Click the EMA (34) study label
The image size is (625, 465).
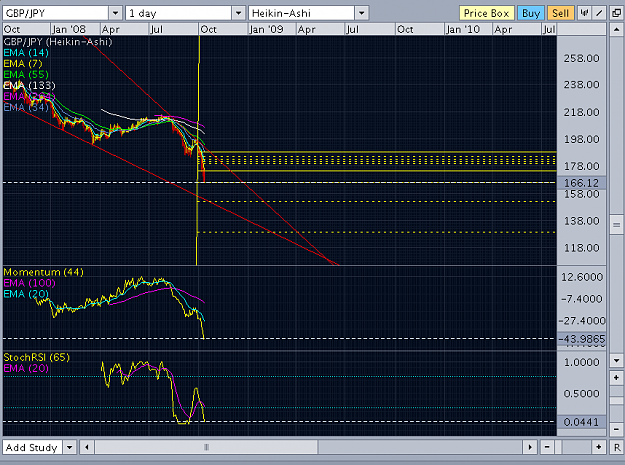pos(26,107)
